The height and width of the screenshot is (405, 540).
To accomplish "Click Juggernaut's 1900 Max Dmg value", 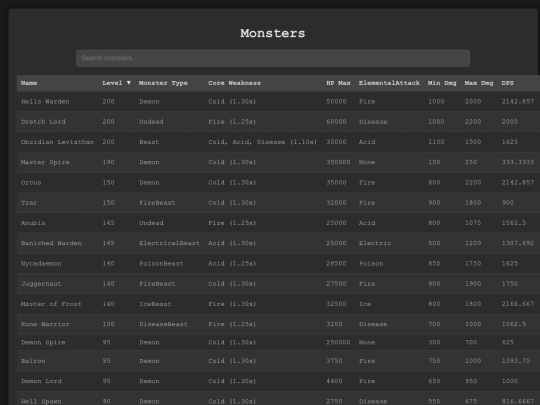I will [473, 284].
